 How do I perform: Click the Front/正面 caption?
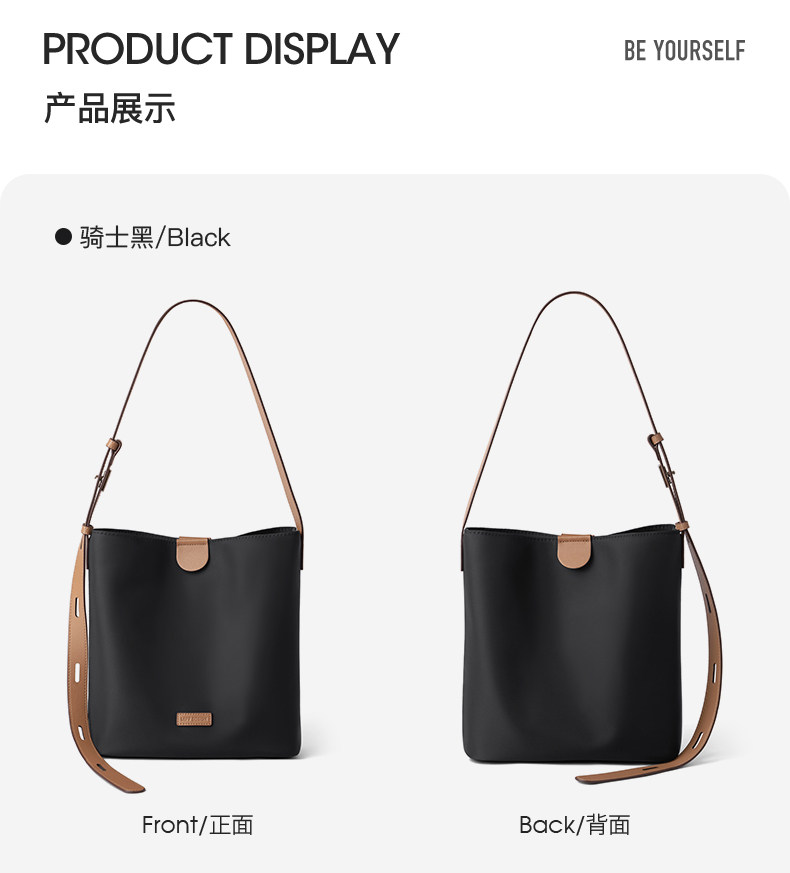(x=197, y=825)
